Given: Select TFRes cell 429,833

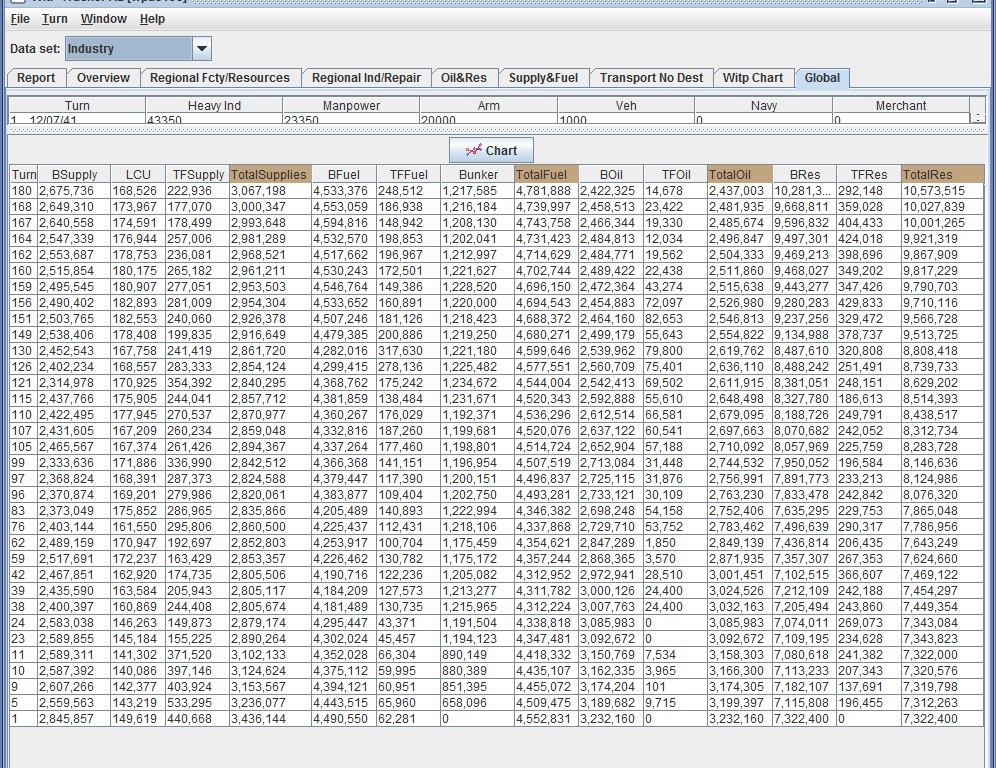Looking at the screenshot, I should coord(868,303).
